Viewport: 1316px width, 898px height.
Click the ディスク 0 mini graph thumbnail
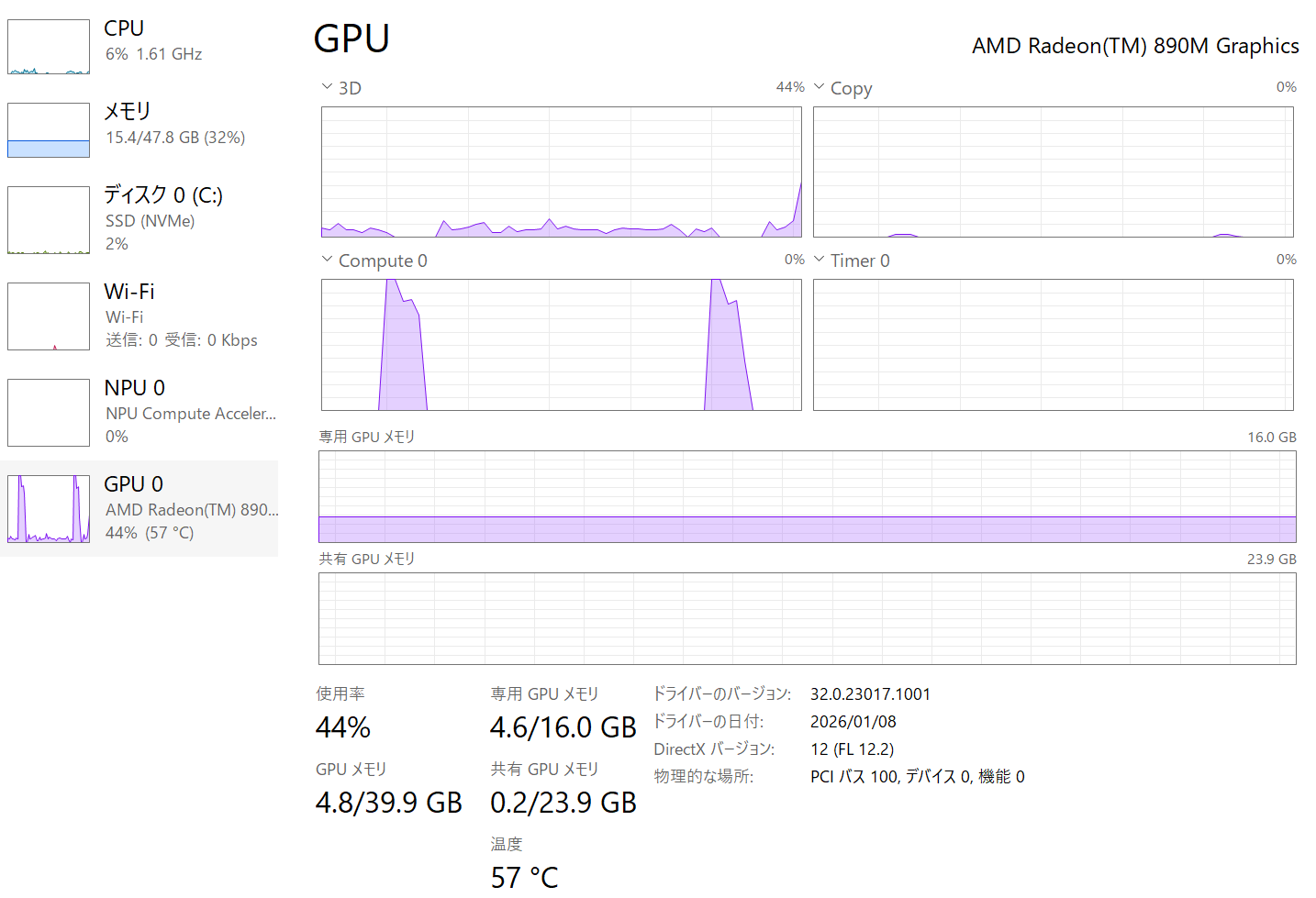pos(49,220)
